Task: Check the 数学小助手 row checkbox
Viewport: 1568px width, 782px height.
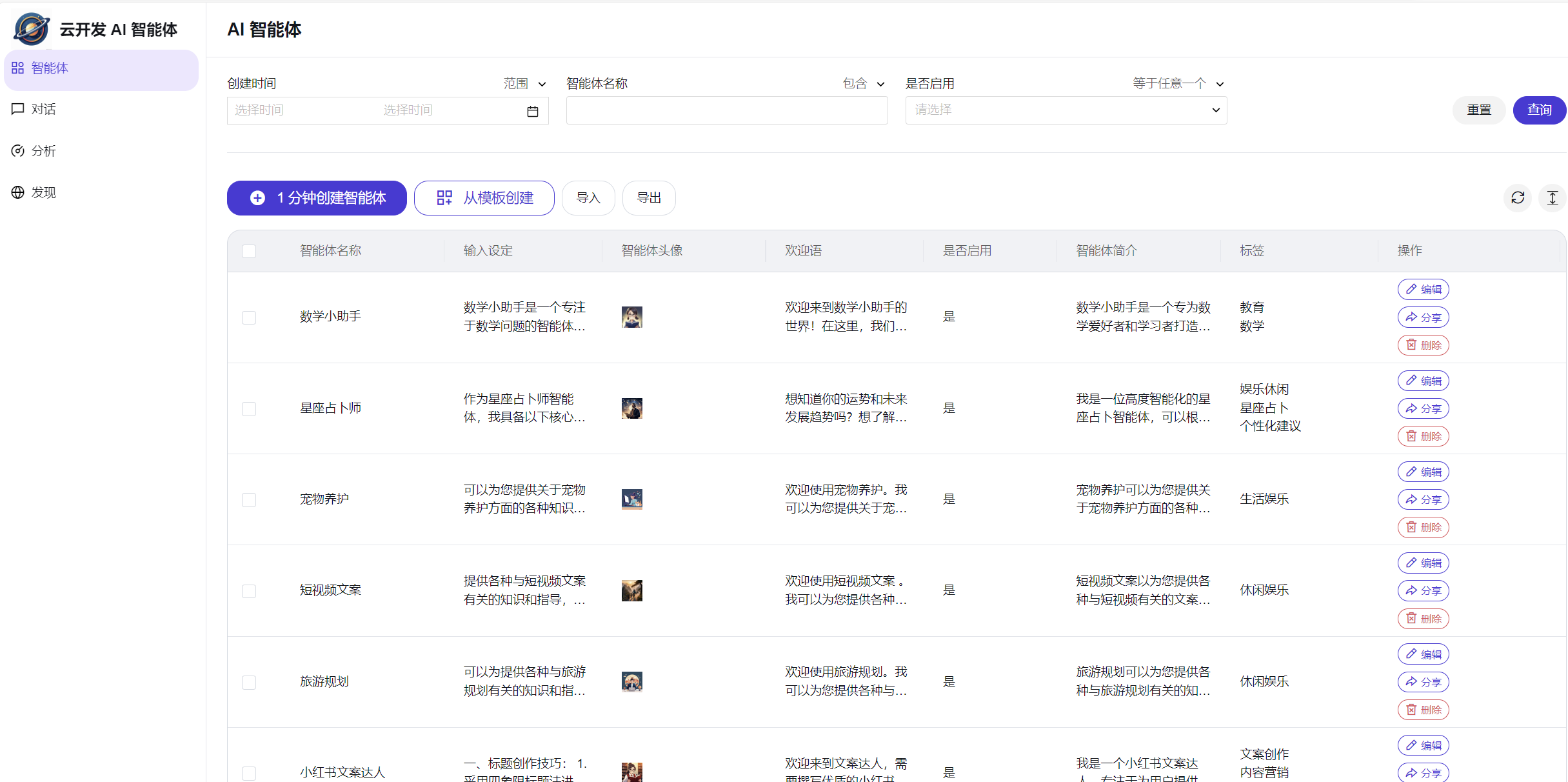Action: pyautogui.click(x=249, y=317)
